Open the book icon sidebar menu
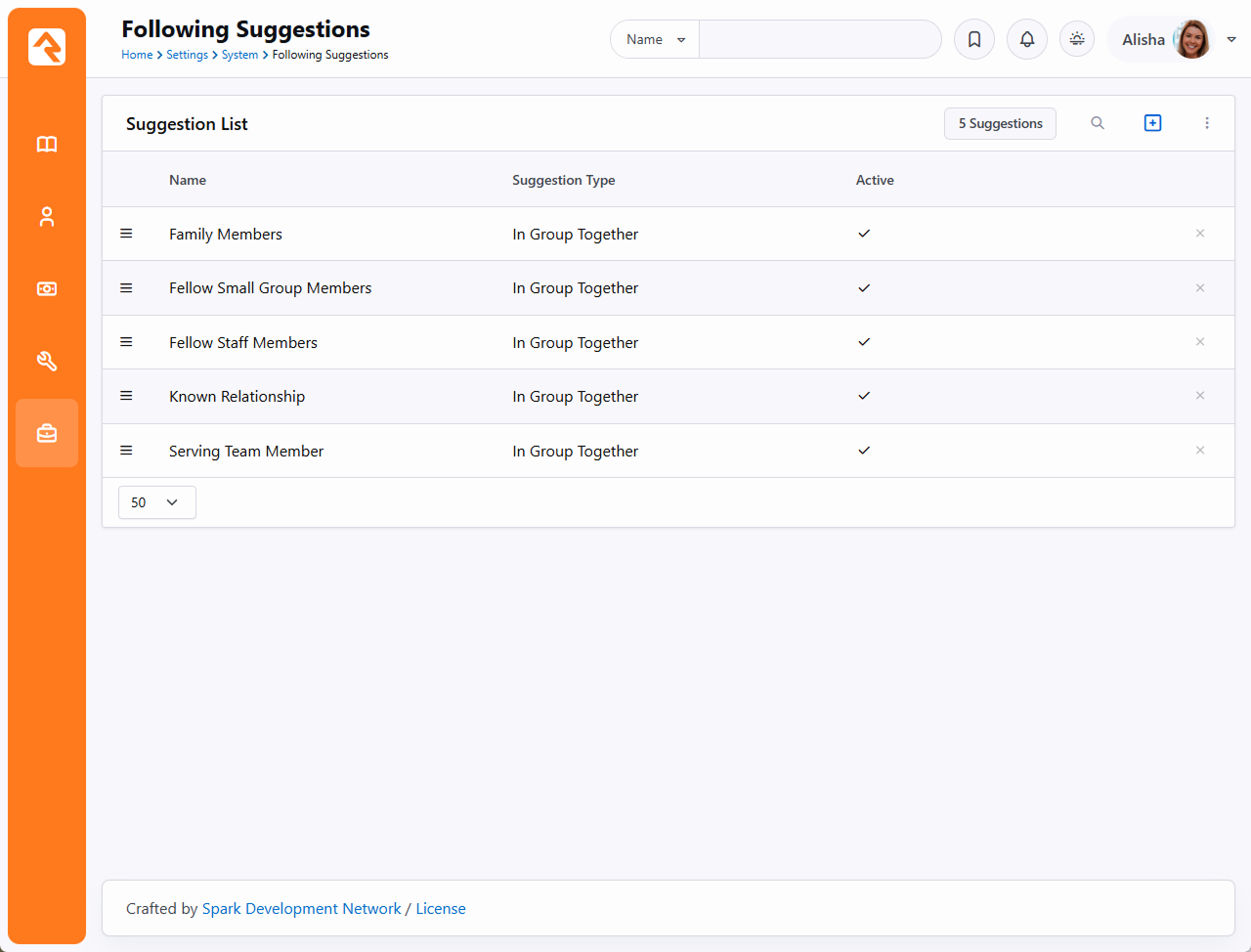 [47, 145]
